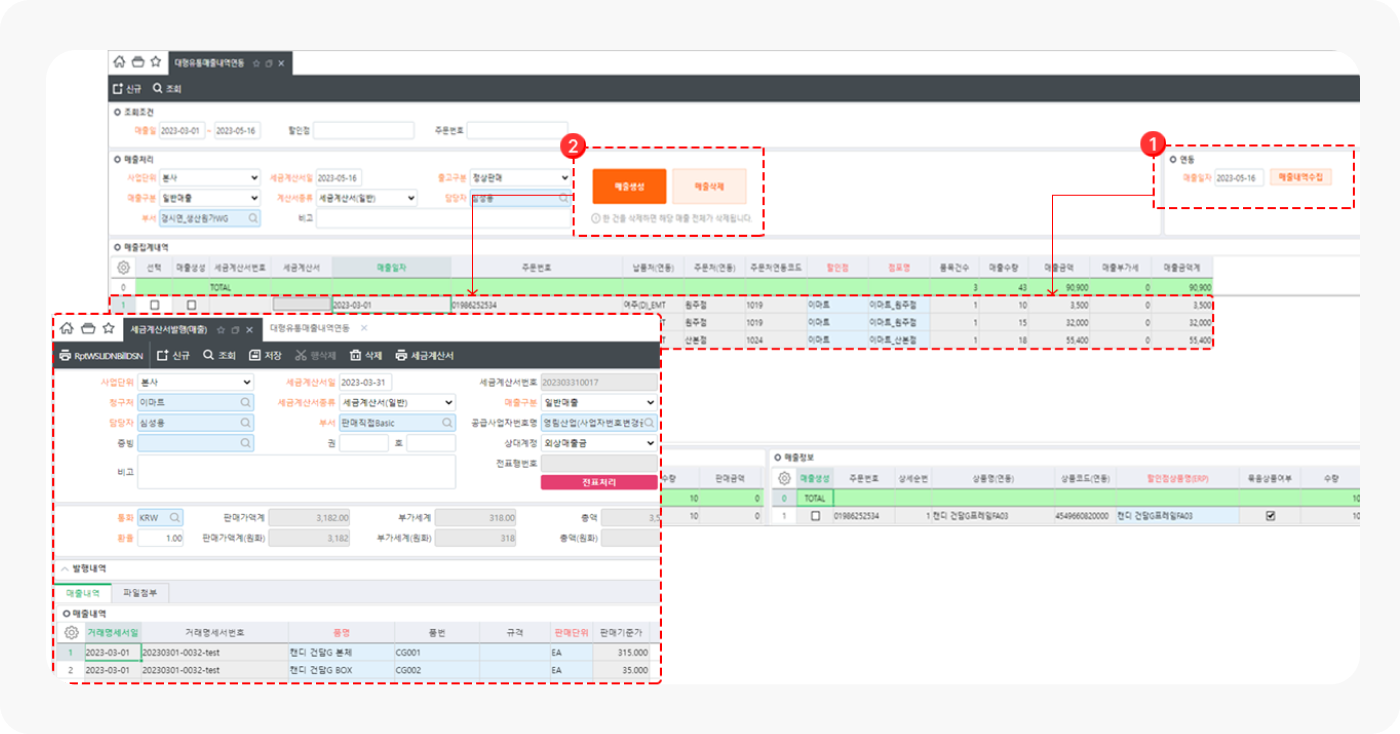This screenshot has height=734, width=1400.
Task: Toggle 매출생성 checkbox in 매출정보 row 1
Action: click(x=815, y=516)
